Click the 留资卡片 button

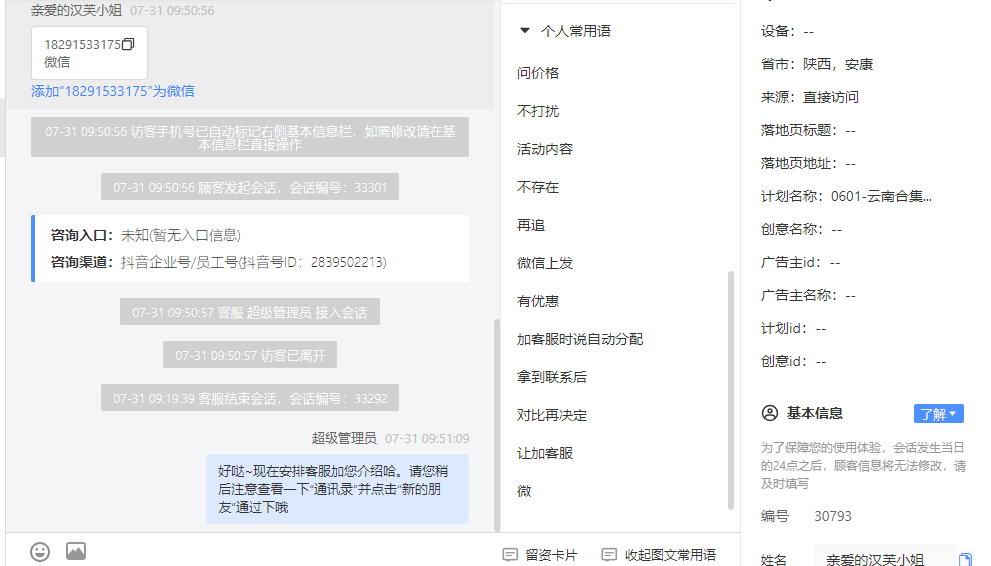point(540,555)
